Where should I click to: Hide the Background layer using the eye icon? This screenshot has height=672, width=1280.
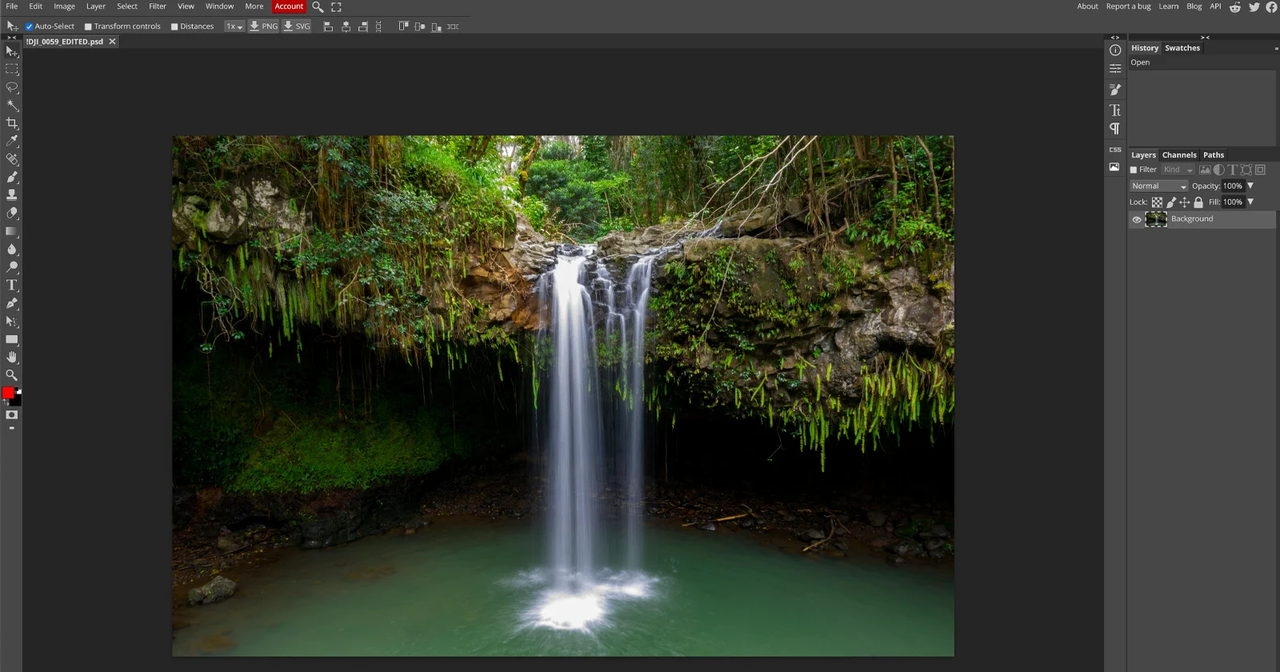coord(1136,219)
